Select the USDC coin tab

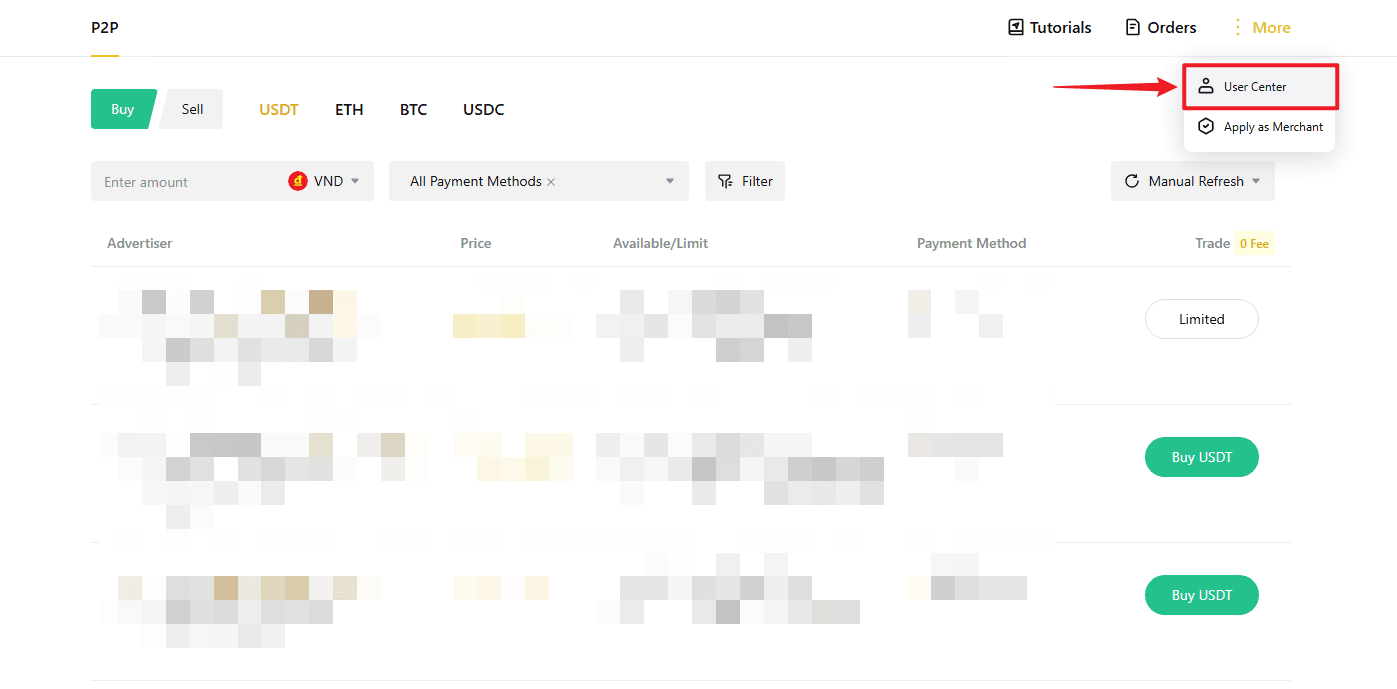(483, 110)
